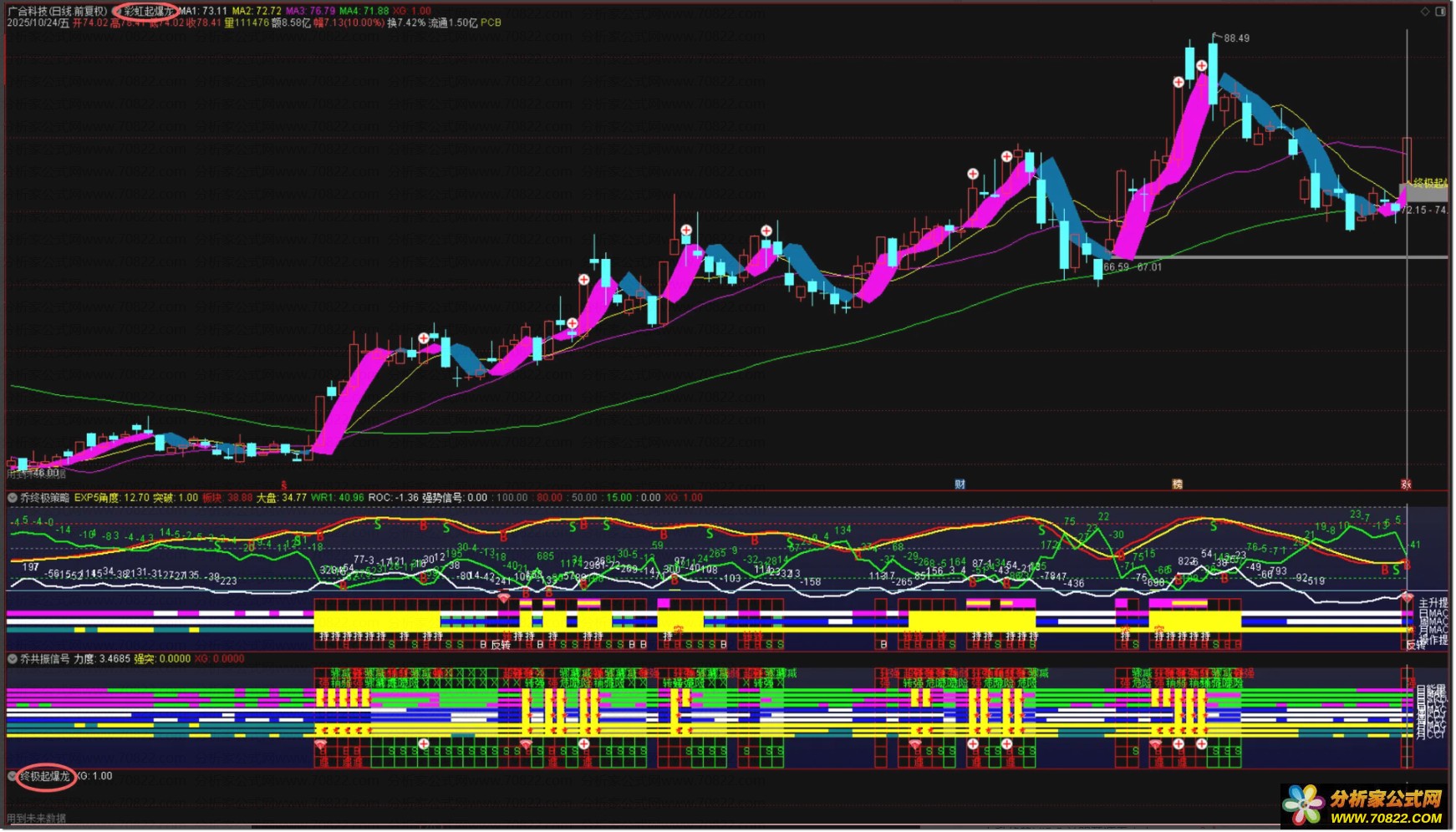Click the circle icon before 彩虹起爆龙
The height and width of the screenshot is (832, 1456).
pos(120,12)
